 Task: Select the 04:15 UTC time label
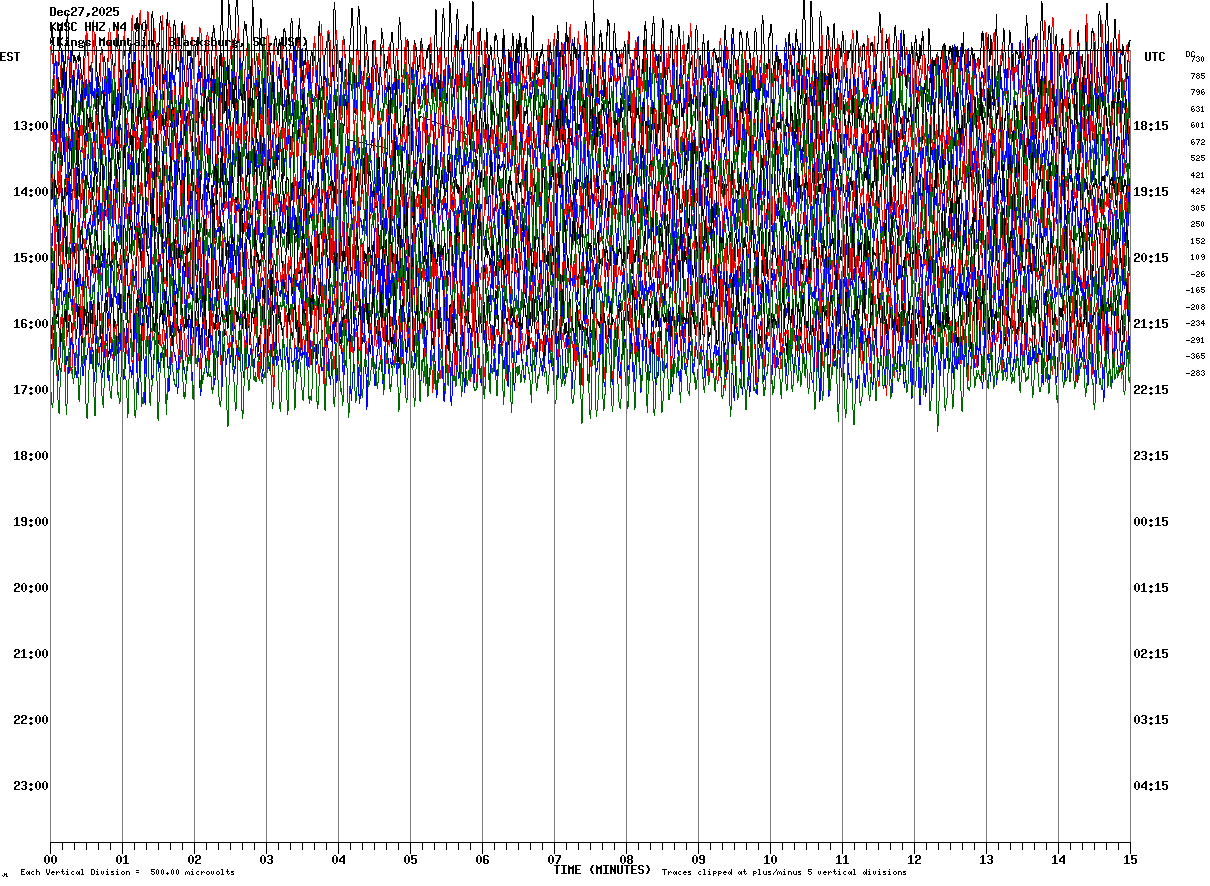[1150, 786]
